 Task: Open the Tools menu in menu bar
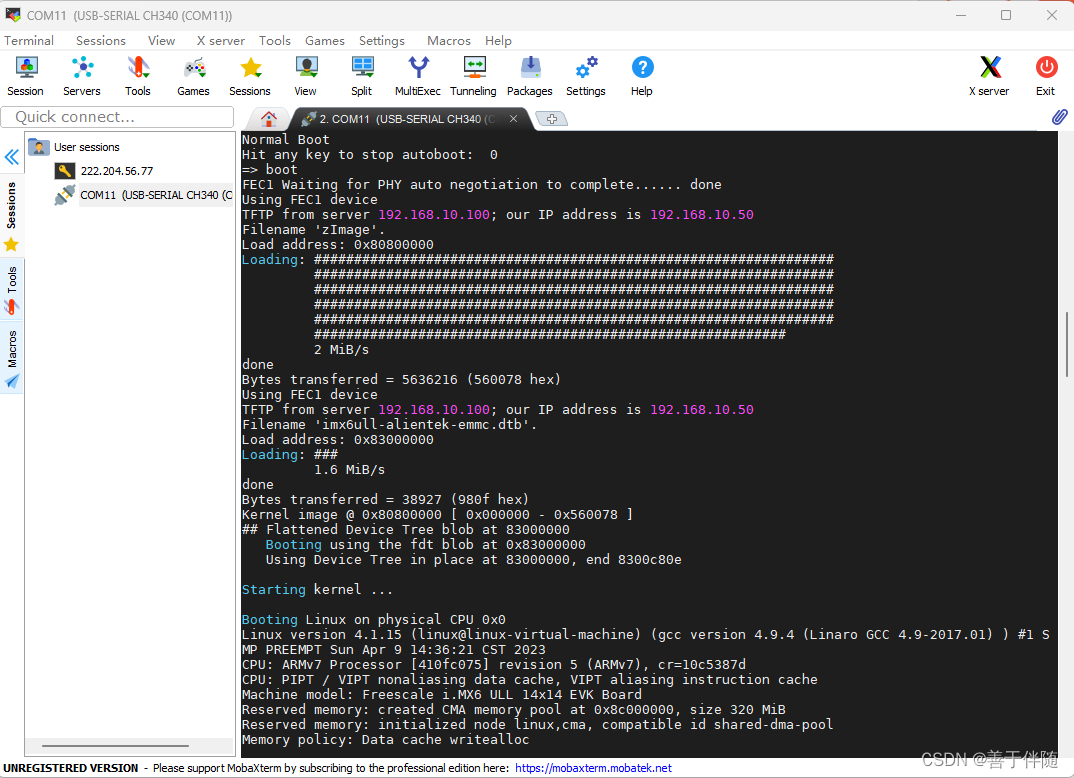[x=275, y=40]
